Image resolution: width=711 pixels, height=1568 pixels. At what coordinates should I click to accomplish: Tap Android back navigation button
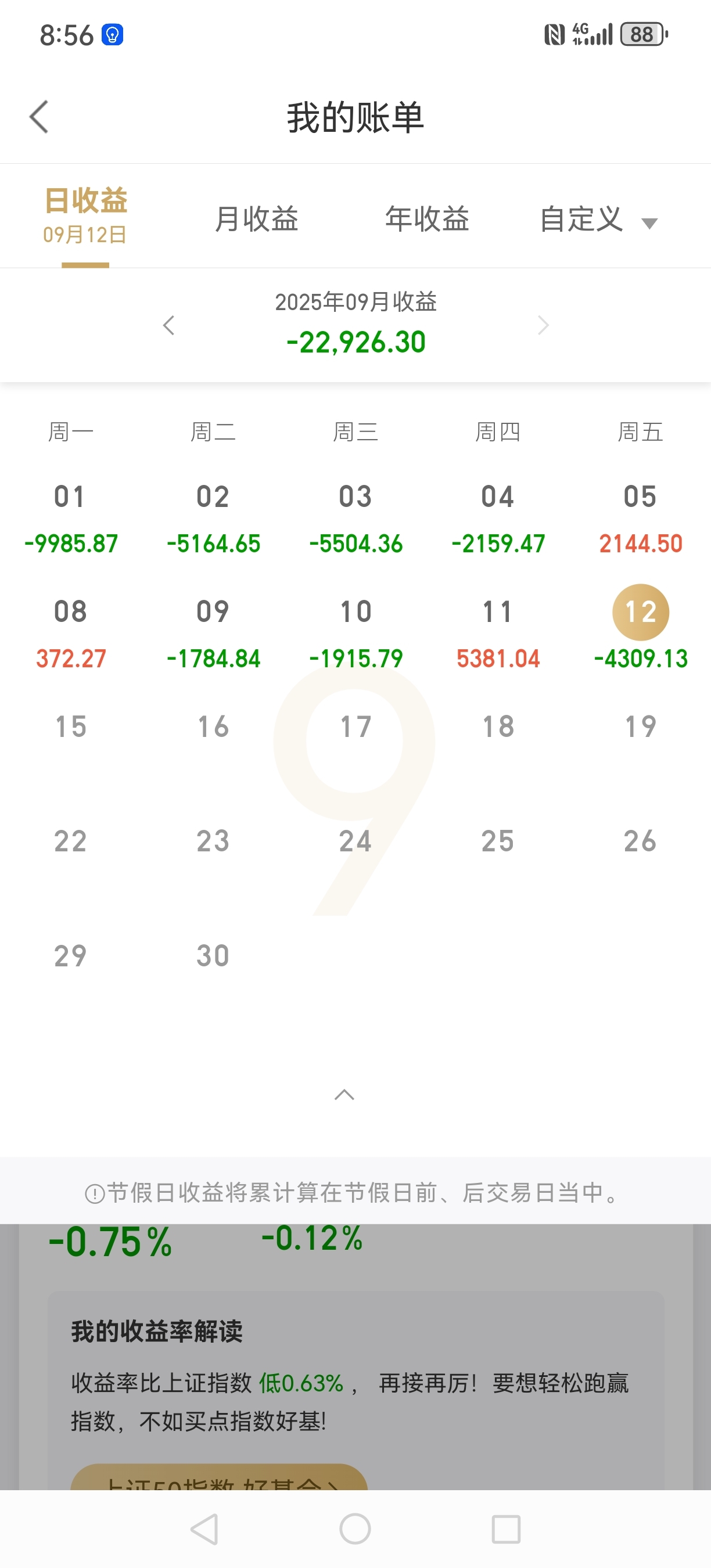(204, 1529)
